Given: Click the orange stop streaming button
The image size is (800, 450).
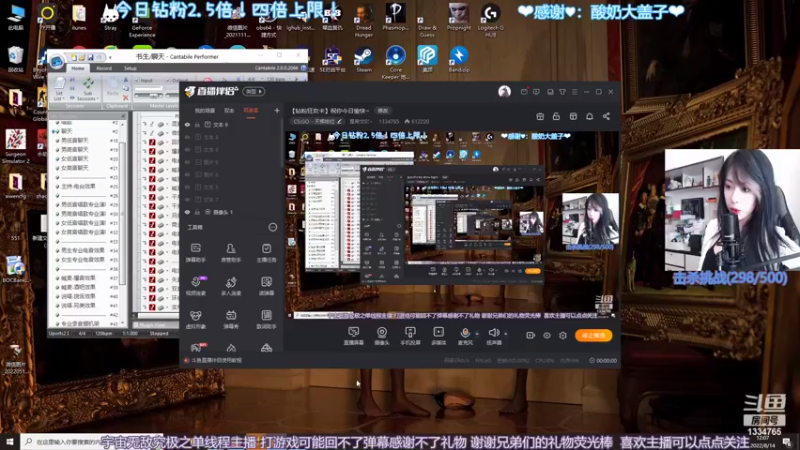Looking at the screenshot, I should click(x=593, y=335).
